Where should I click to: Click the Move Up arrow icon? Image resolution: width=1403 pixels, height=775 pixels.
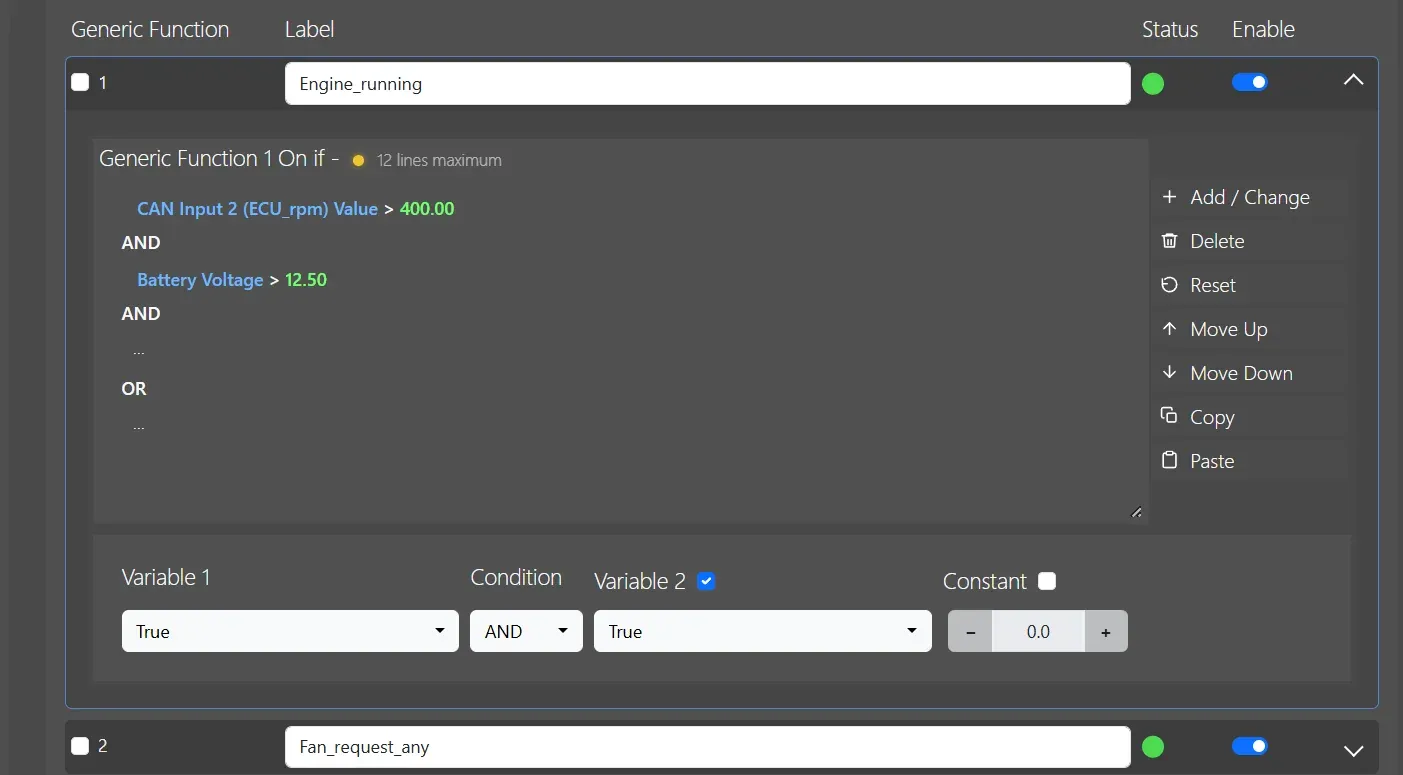1169,329
